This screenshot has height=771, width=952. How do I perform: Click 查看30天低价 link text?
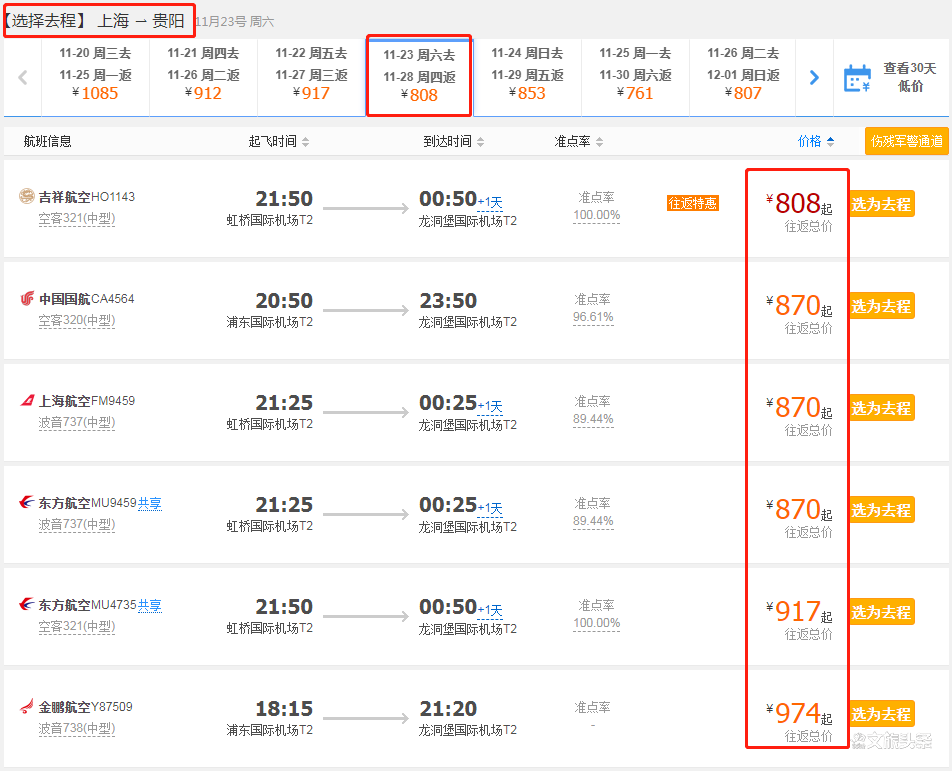(x=910, y=77)
